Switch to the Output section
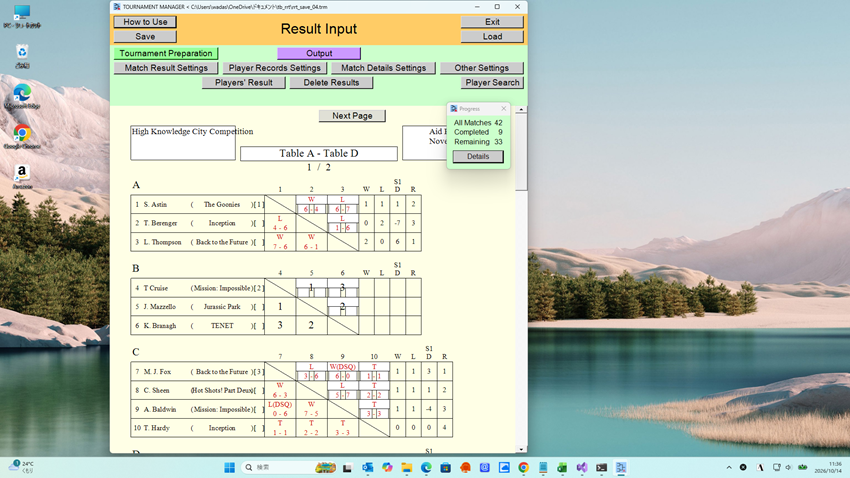This screenshot has width=850, height=478. point(319,53)
